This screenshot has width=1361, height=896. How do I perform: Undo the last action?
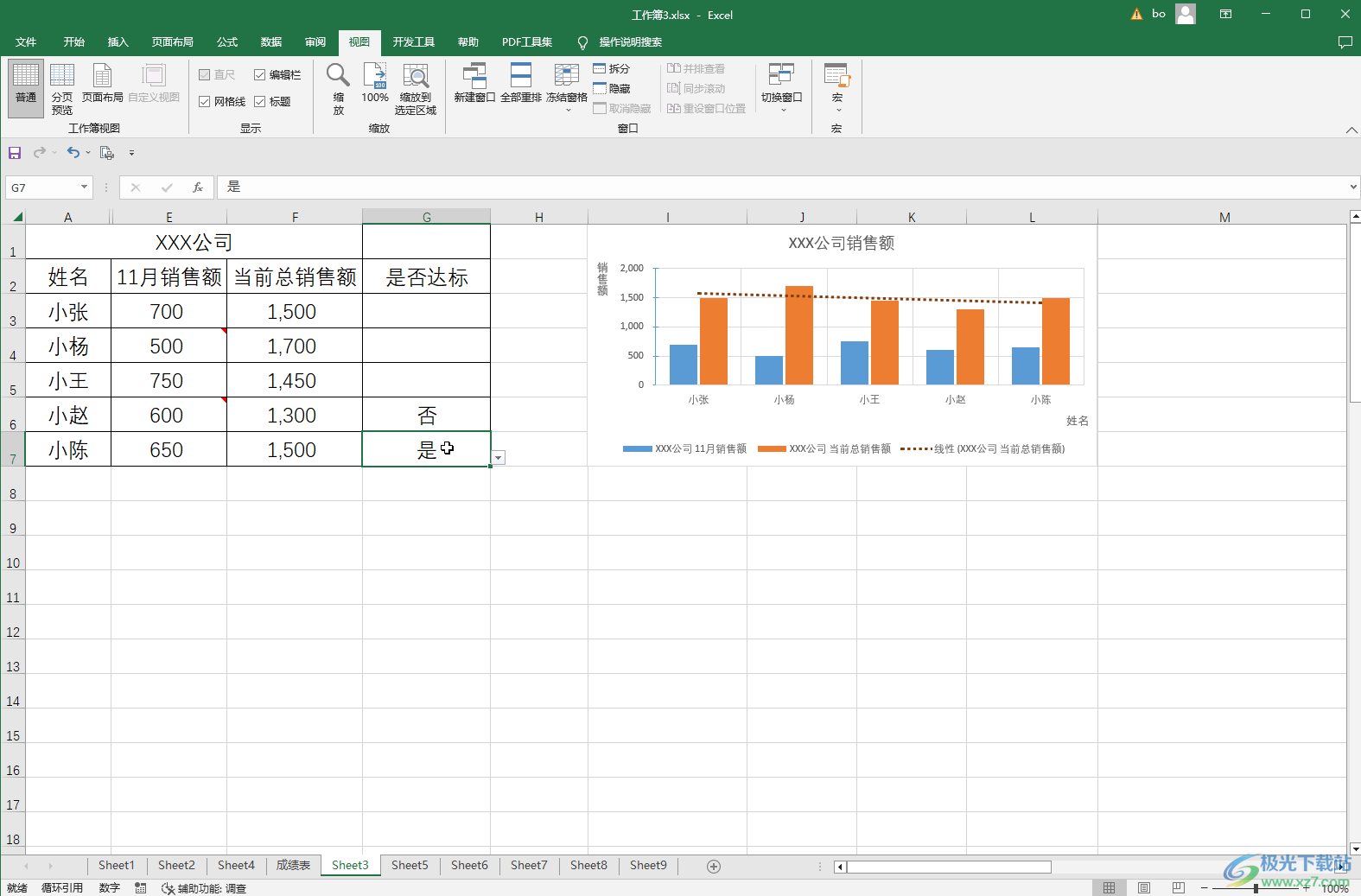click(x=73, y=153)
